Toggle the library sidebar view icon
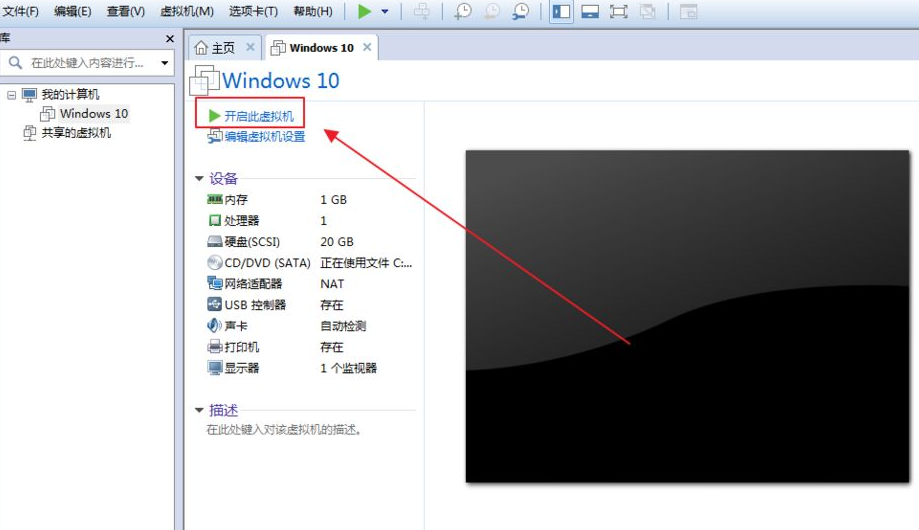This screenshot has height=530, width=919. click(x=561, y=12)
